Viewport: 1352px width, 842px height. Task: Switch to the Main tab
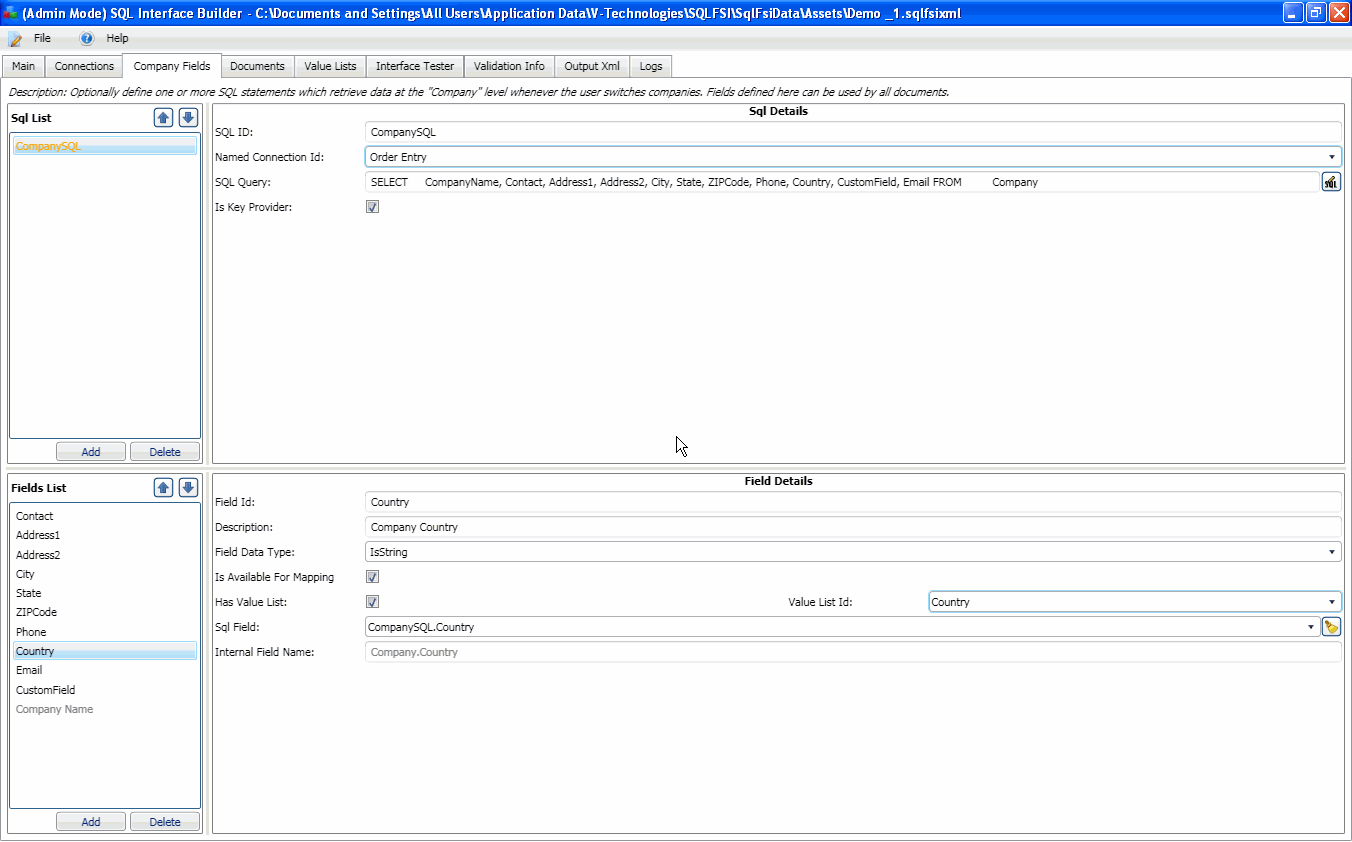24,67
